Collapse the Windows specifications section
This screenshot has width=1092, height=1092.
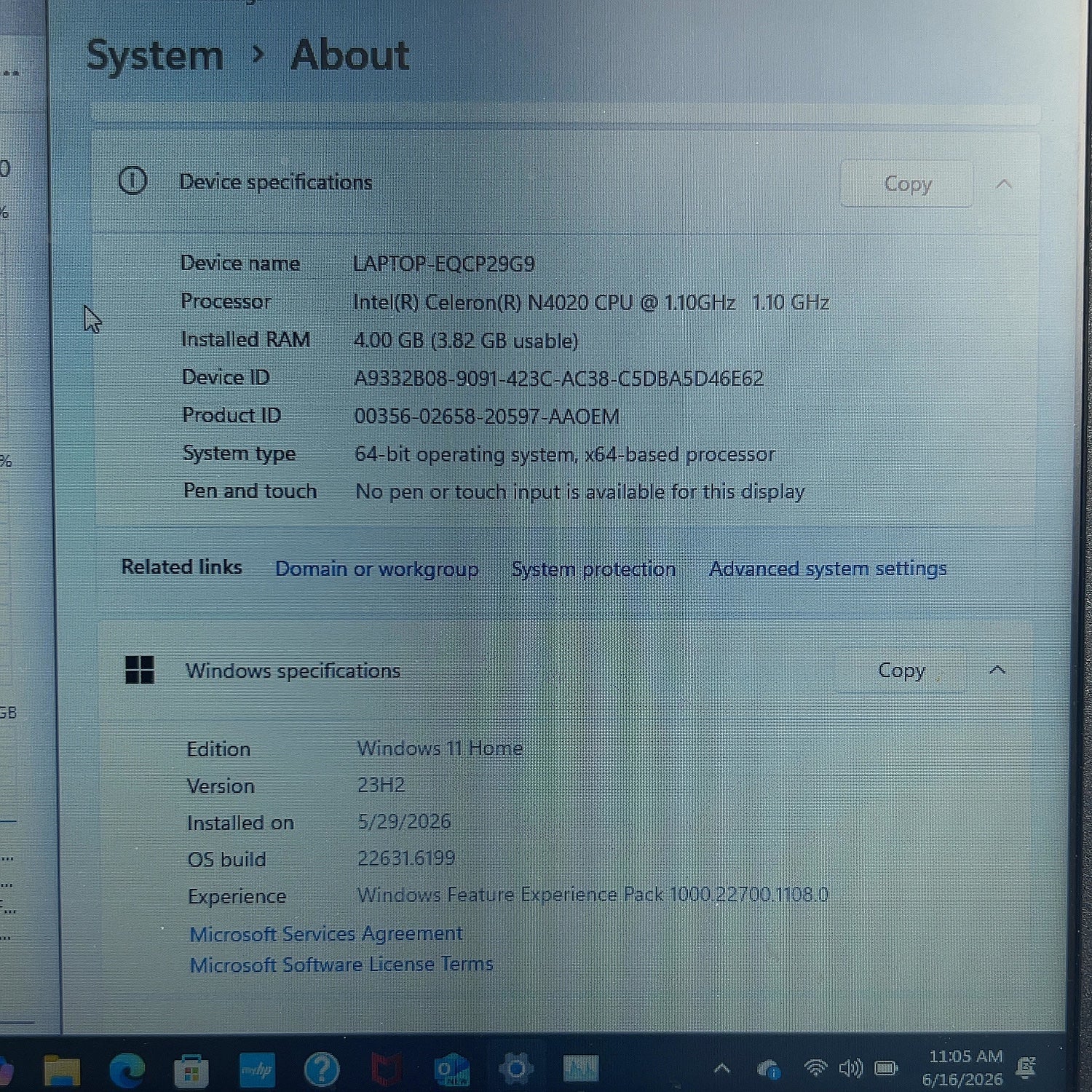998,670
